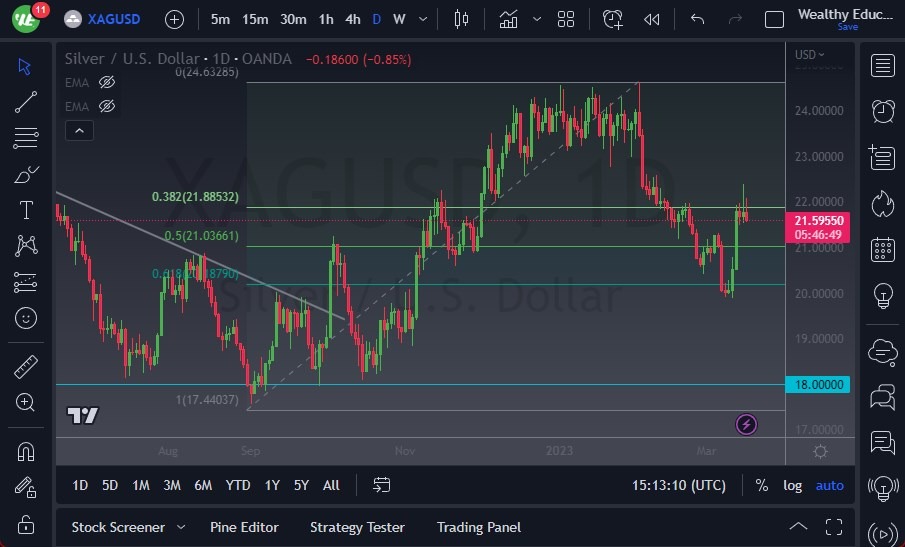Open the ideas stream comment icon
This screenshot has height=547, width=905.
tap(882, 443)
